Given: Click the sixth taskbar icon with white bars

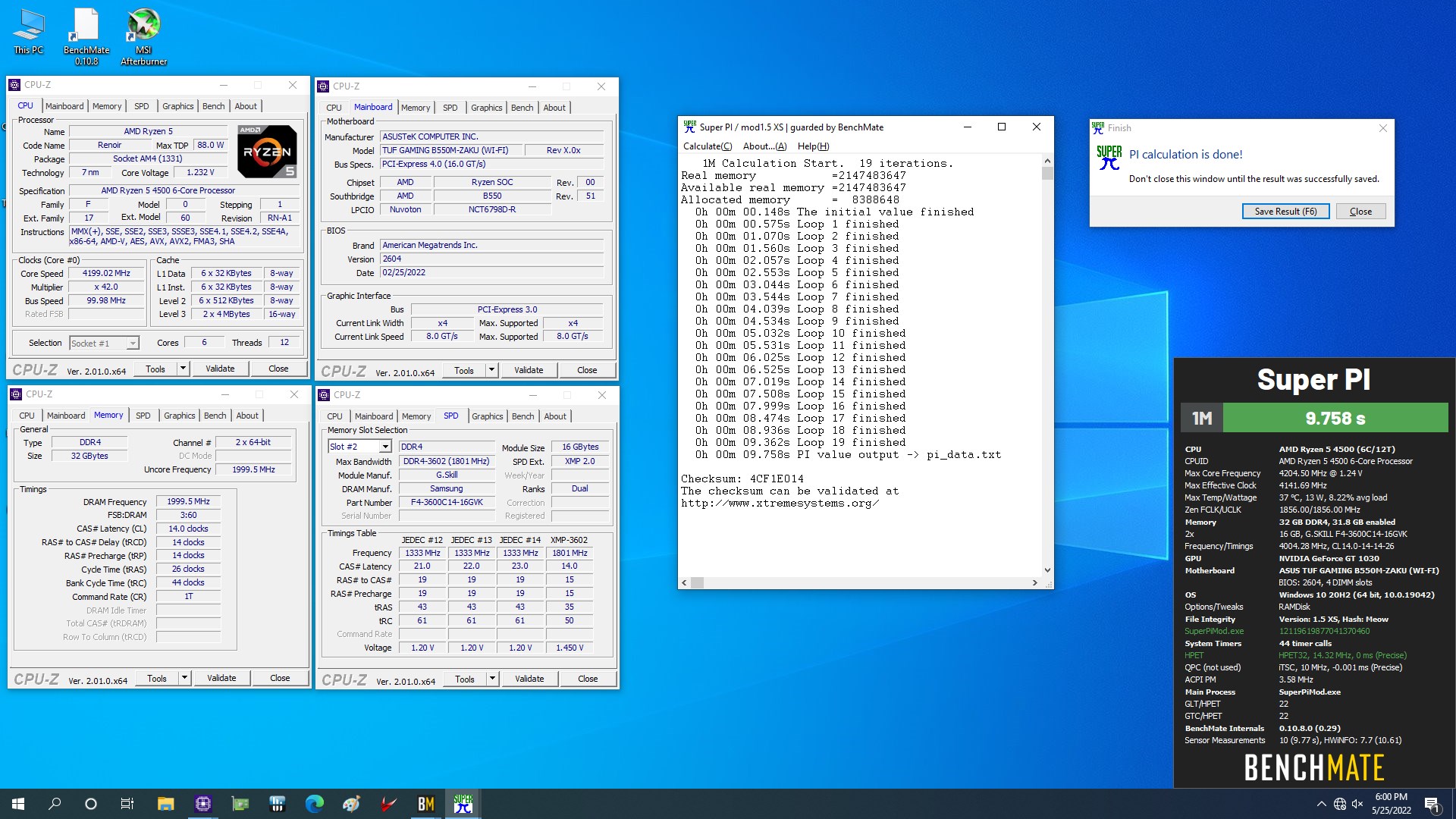Looking at the screenshot, I should 277,804.
